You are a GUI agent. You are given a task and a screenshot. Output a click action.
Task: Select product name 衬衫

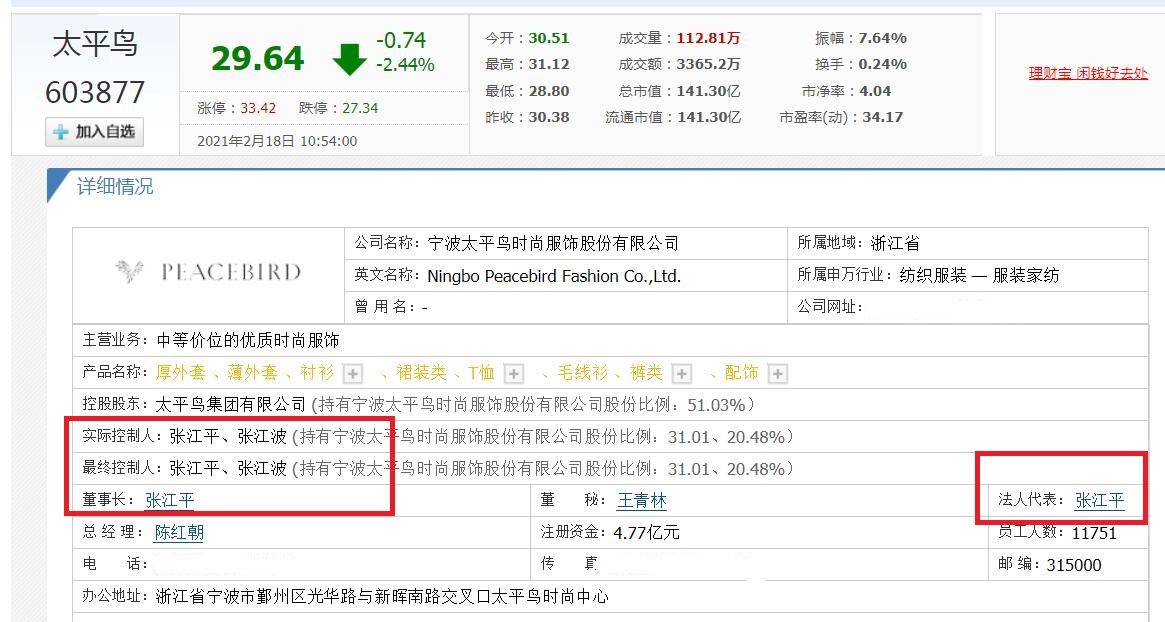coord(317,372)
